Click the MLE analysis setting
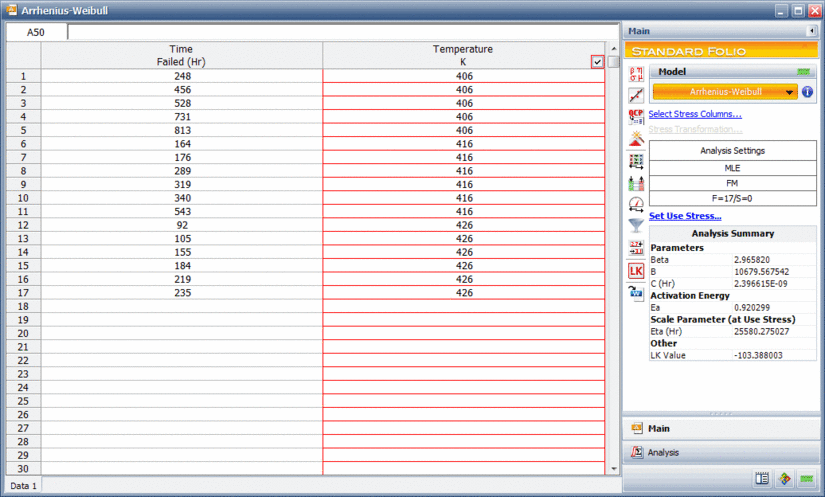Screen dimensions: 825x497 pos(733,169)
